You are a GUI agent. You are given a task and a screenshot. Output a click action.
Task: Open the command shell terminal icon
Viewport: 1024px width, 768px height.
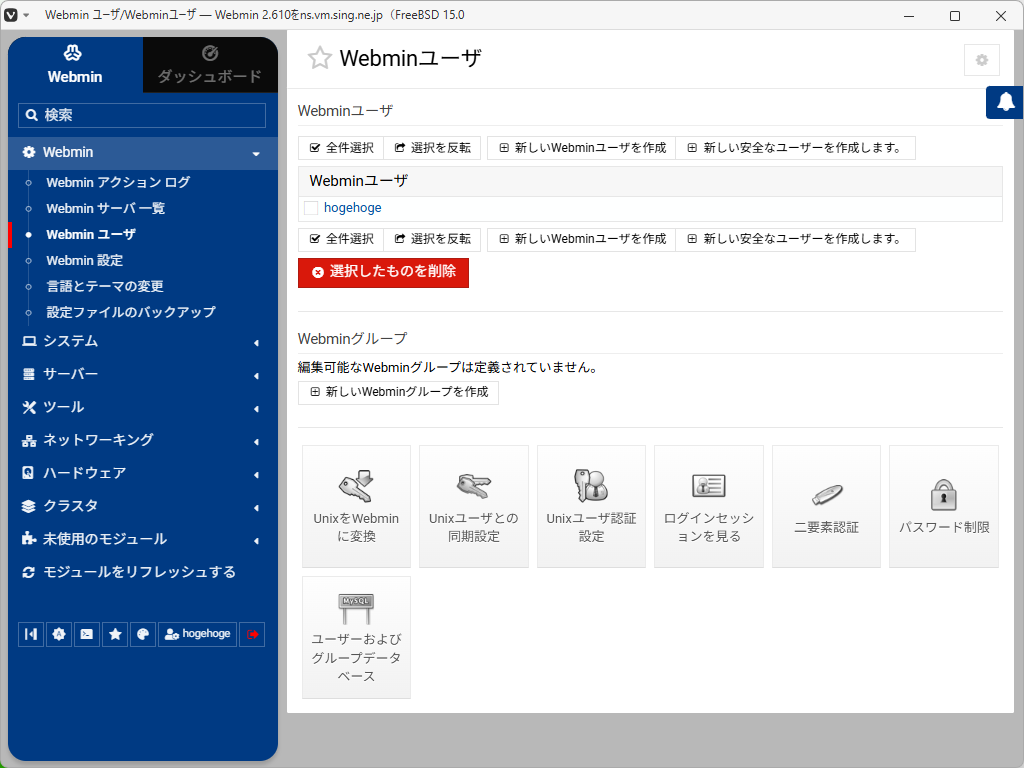point(87,634)
